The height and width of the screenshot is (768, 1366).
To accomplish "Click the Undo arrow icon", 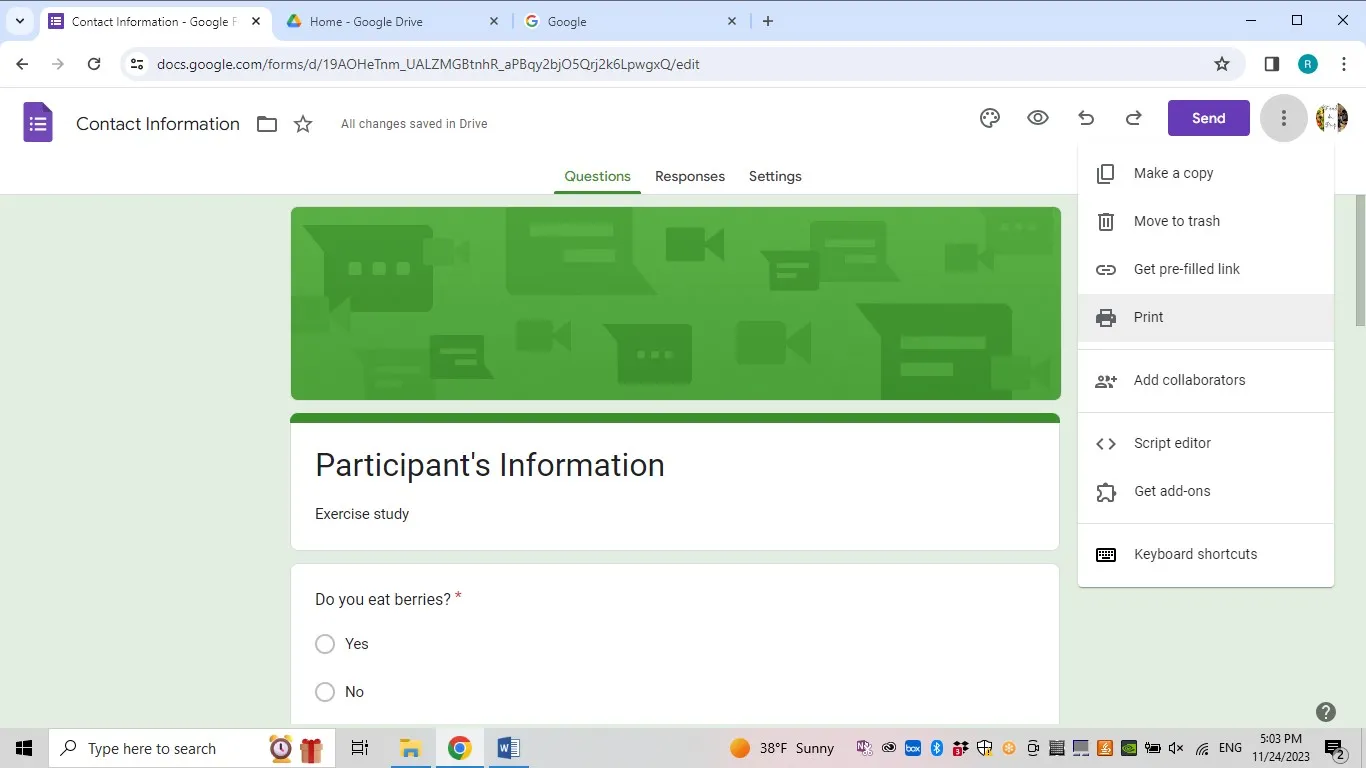I will click(x=1085, y=118).
